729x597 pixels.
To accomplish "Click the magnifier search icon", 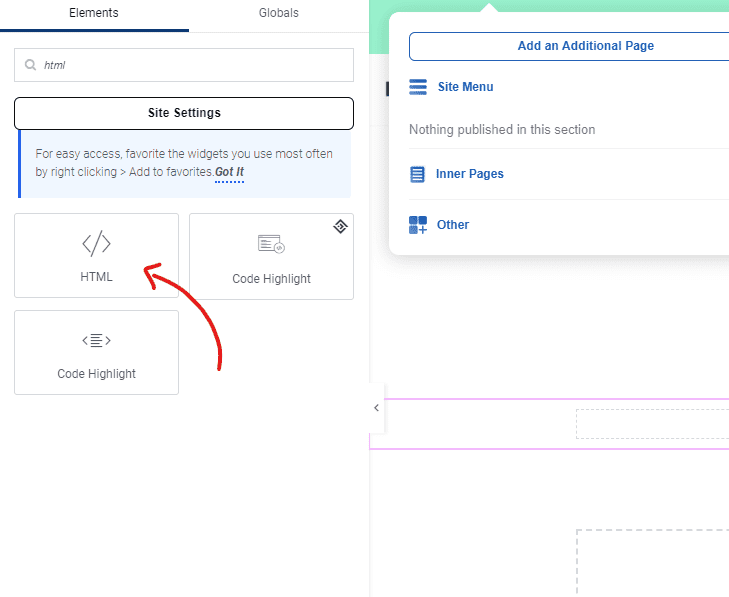I will tap(30, 65).
